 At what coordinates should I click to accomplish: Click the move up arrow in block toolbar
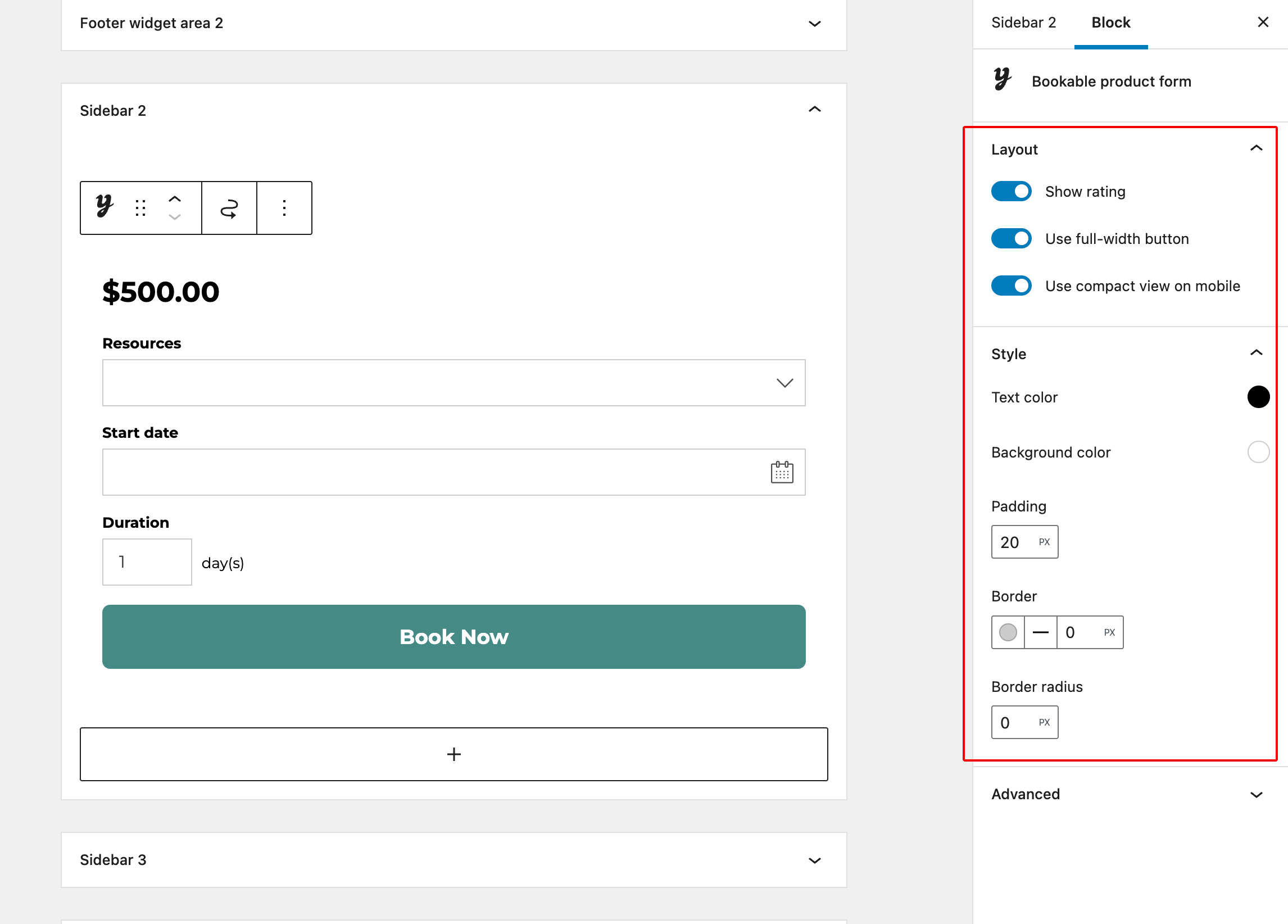[x=175, y=199]
